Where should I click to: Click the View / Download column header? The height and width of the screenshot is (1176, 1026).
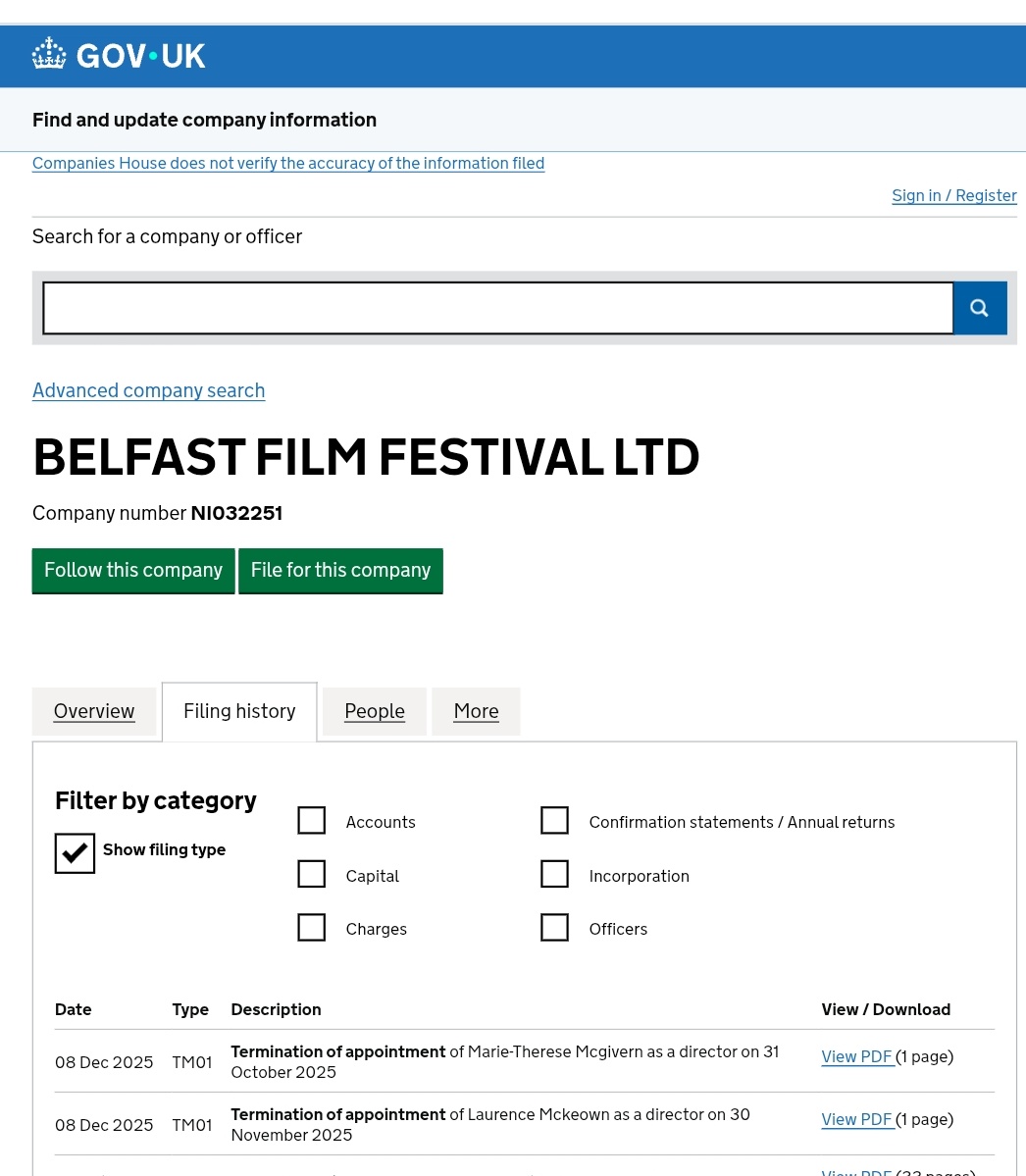click(886, 1009)
